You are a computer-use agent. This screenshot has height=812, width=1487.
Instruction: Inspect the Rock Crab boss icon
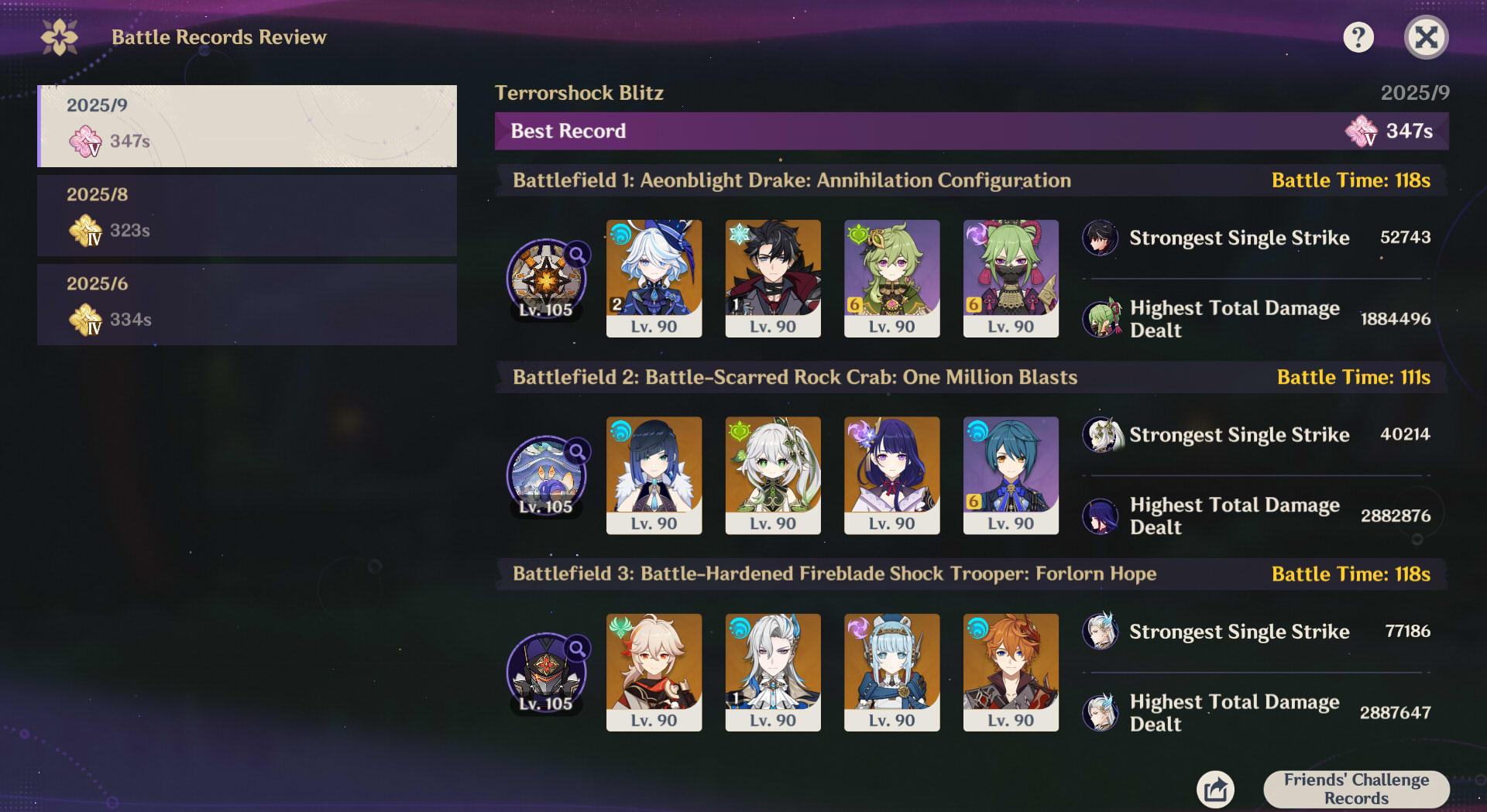[x=547, y=475]
